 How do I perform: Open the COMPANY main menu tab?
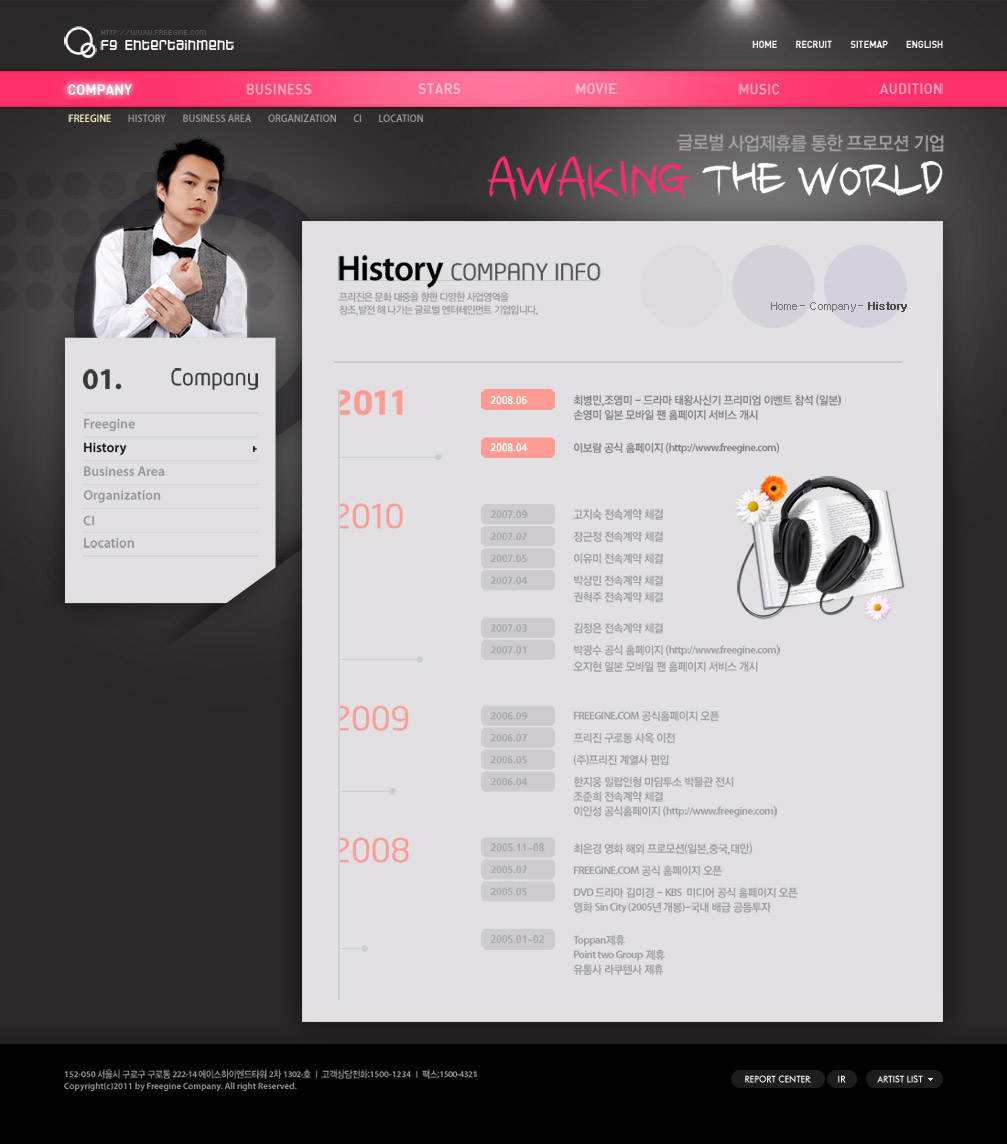tap(100, 90)
